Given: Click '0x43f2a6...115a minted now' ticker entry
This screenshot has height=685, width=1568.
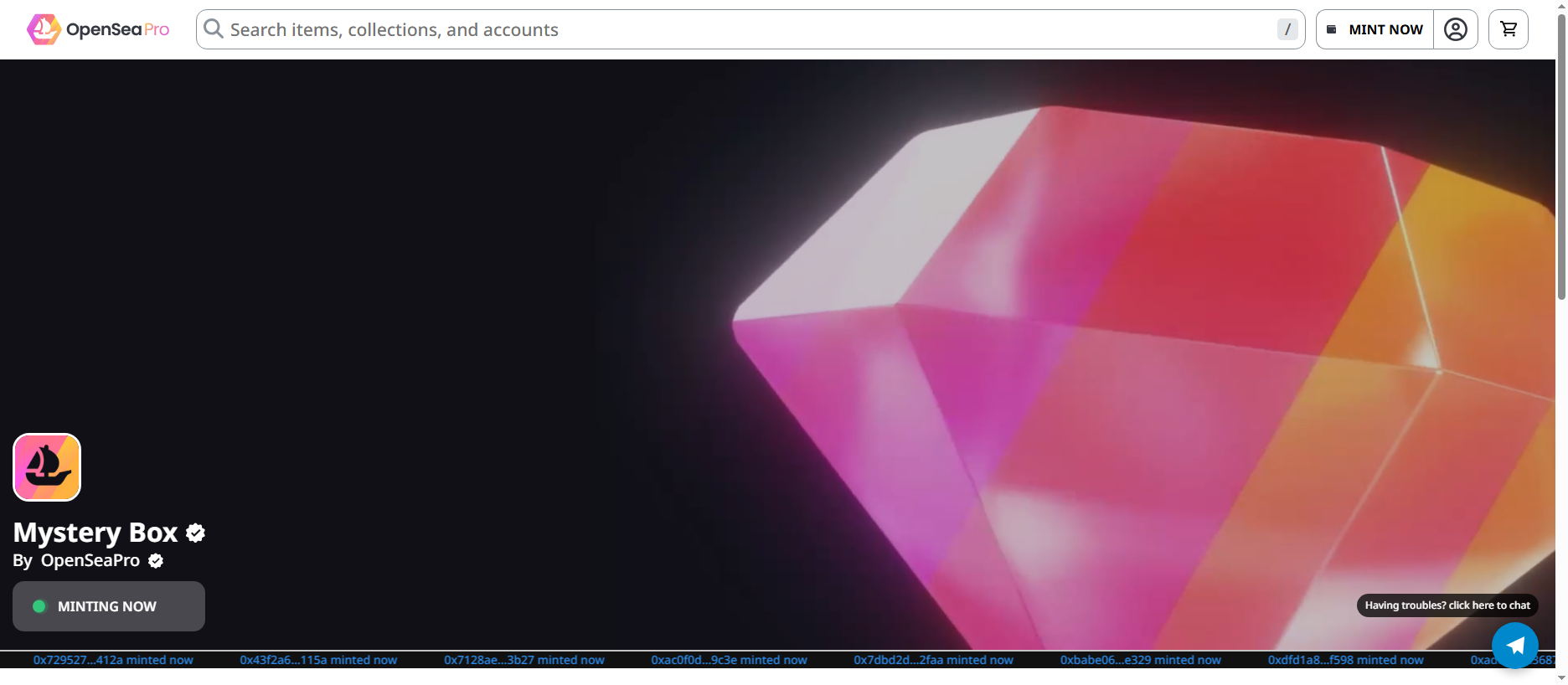Looking at the screenshot, I should click(x=318, y=660).
